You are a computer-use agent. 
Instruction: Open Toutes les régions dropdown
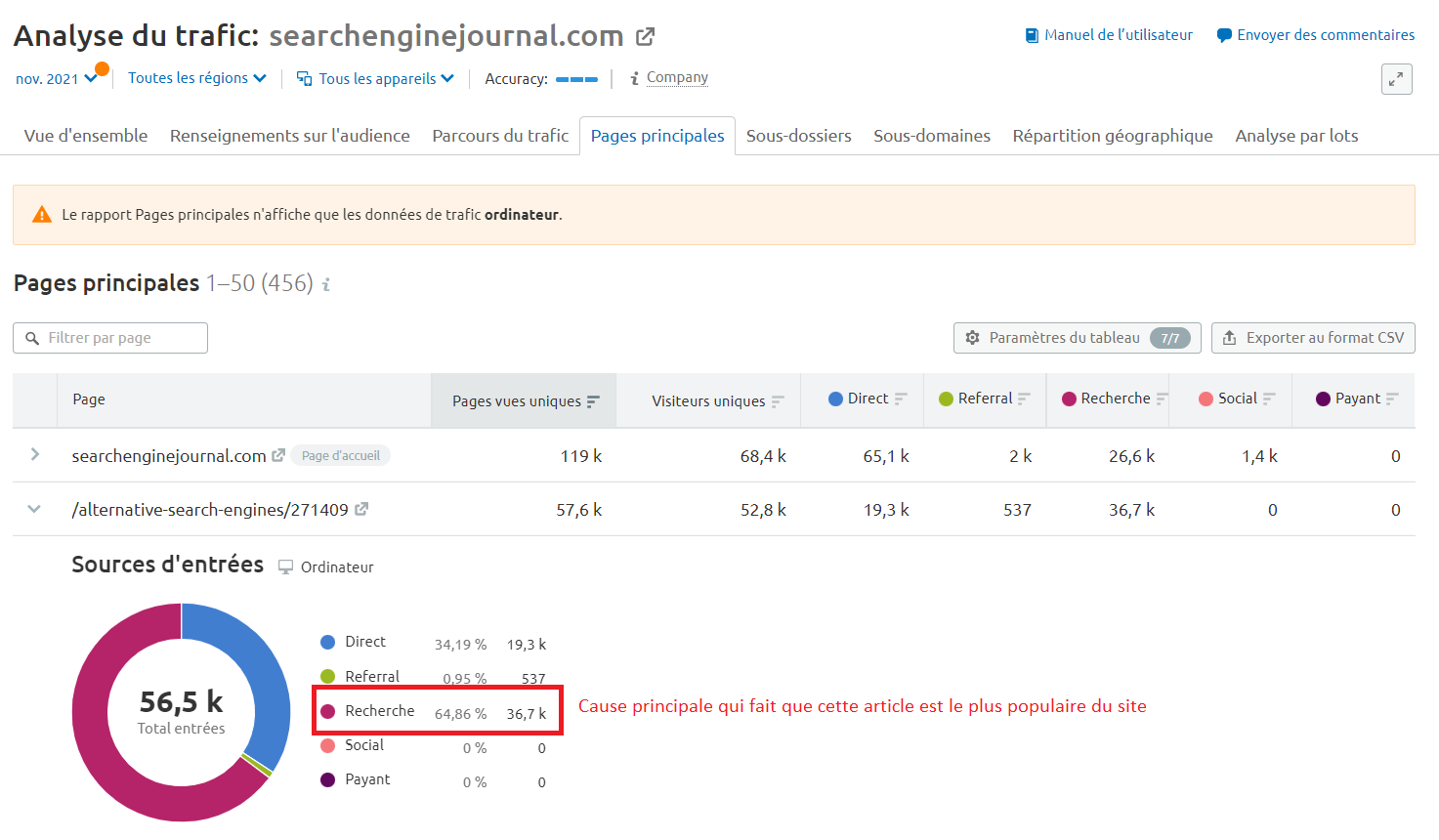tap(197, 78)
